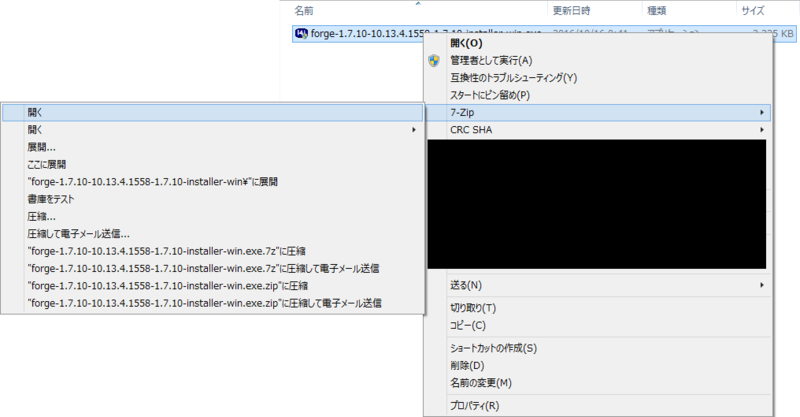Click the shield icon beside 管理者として実行

(434, 61)
